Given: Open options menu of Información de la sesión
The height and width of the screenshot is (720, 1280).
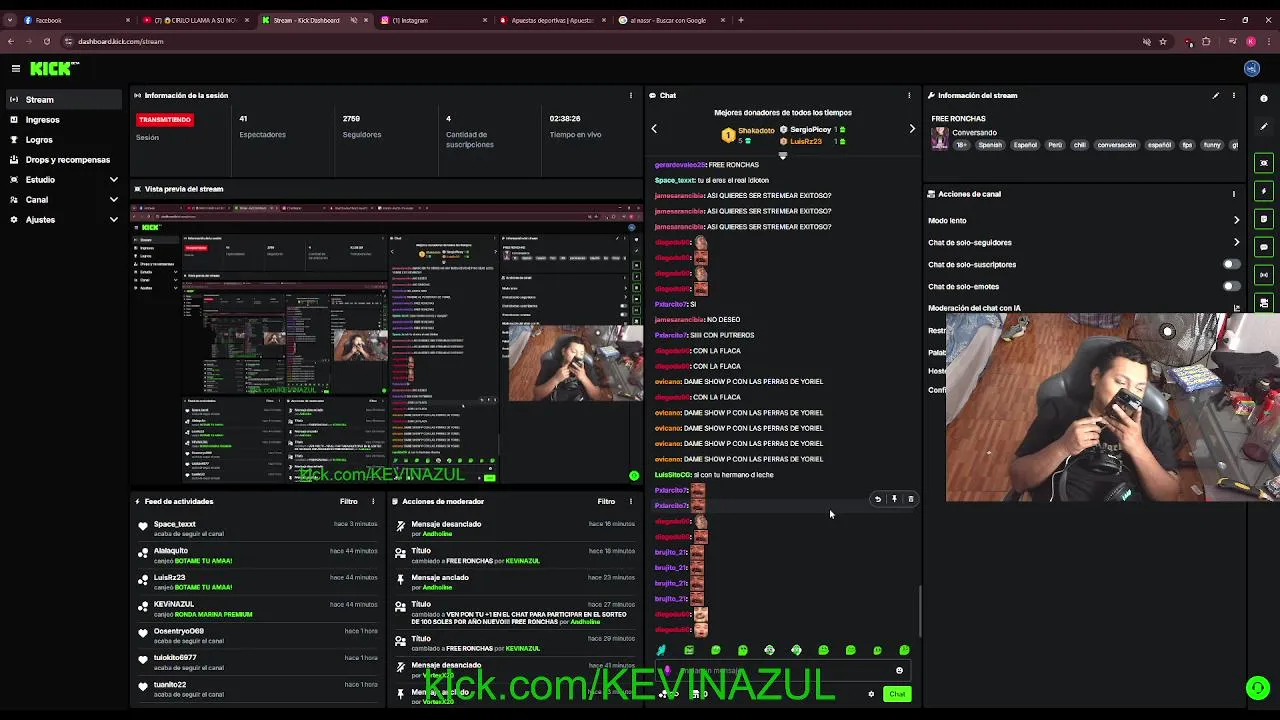Looking at the screenshot, I should [630, 96].
